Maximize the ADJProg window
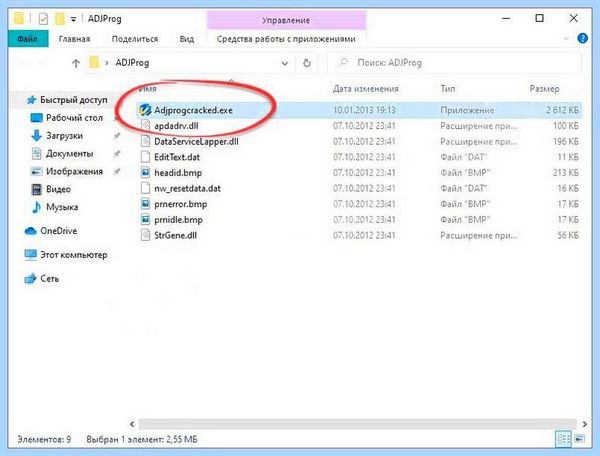 (539, 18)
